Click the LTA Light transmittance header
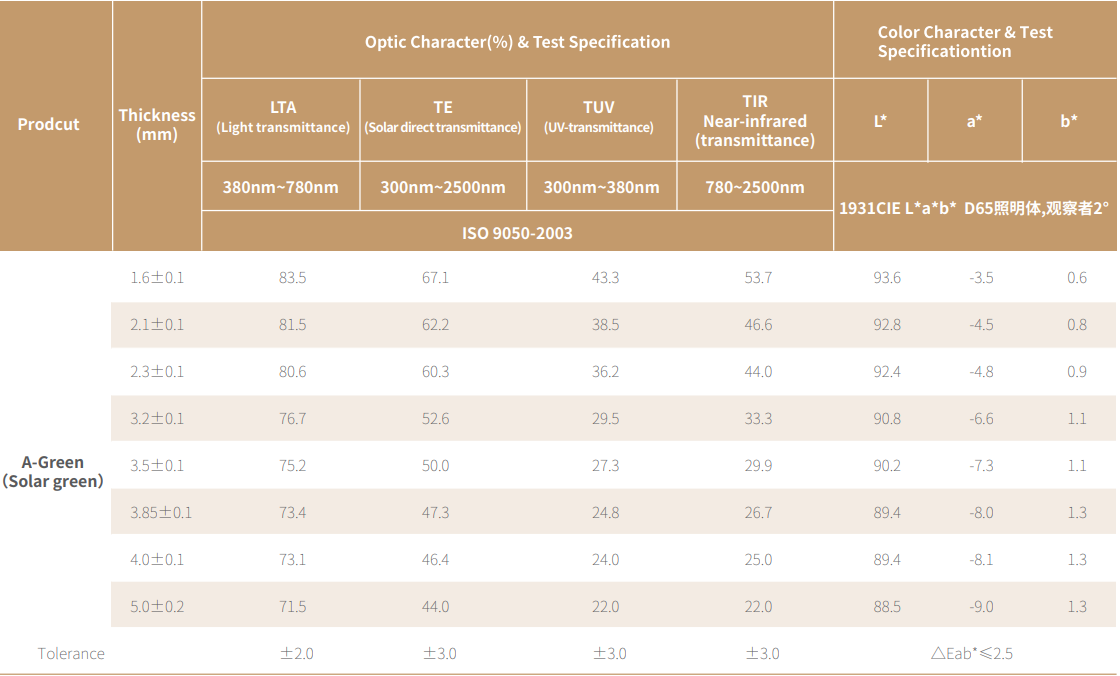The width and height of the screenshot is (1120, 676). (x=282, y=117)
